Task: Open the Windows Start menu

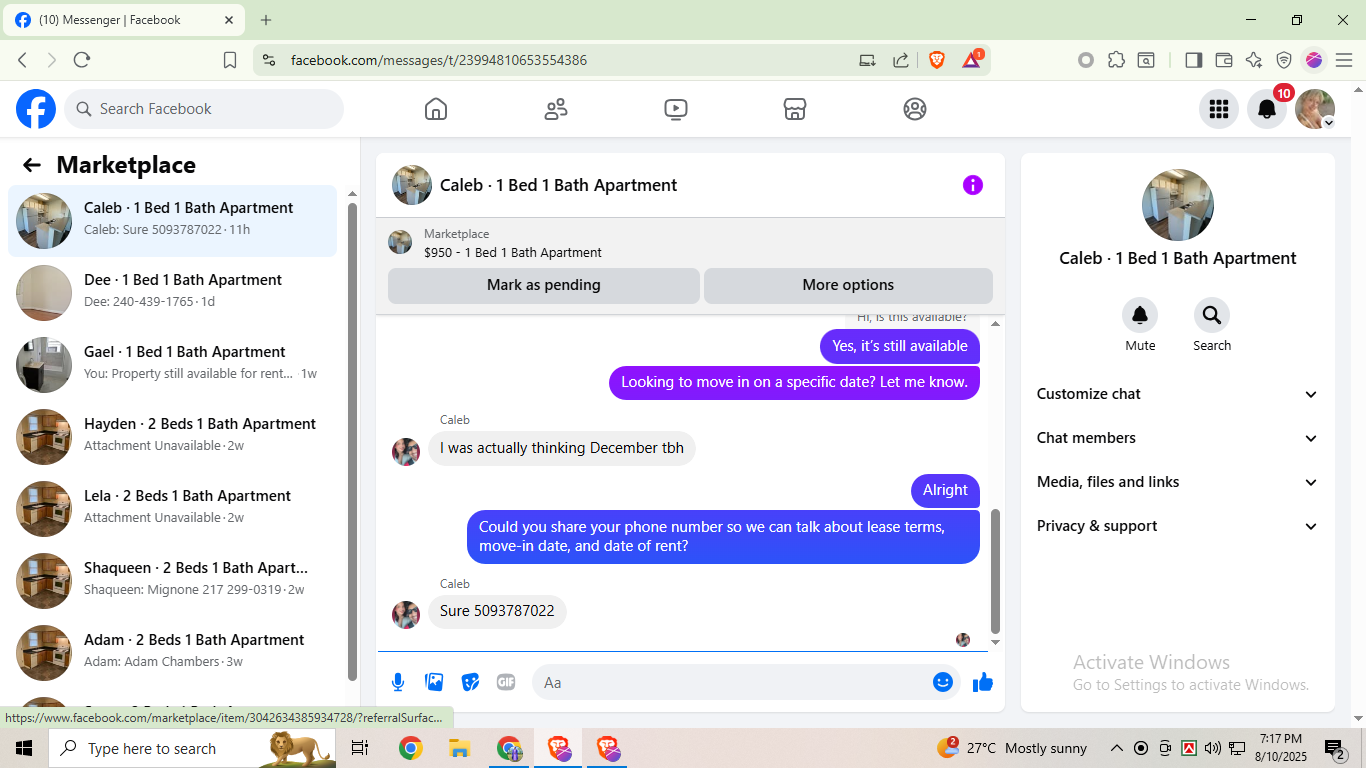Action: pos(23,748)
